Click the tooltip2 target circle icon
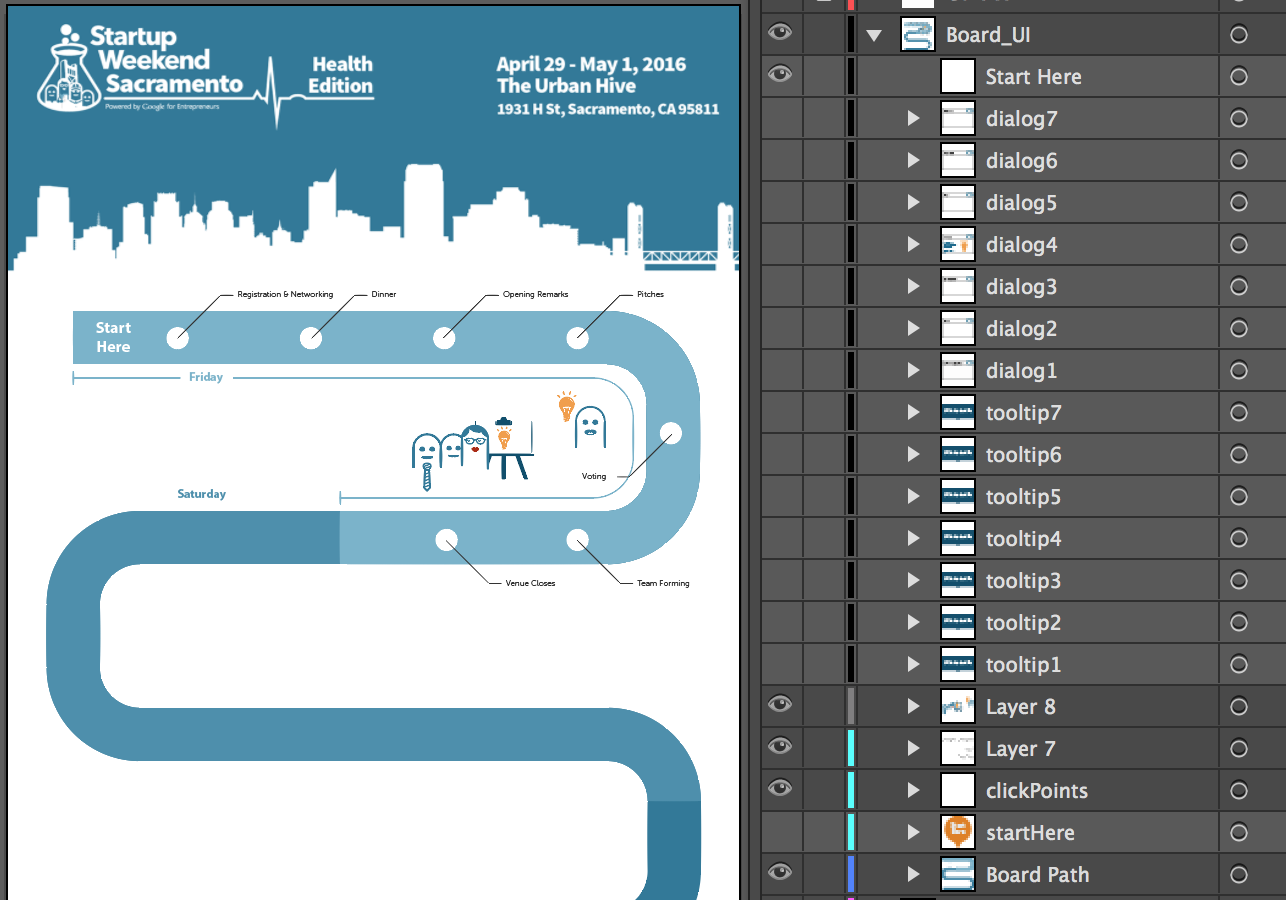 pyautogui.click(x=1239, y=623)
